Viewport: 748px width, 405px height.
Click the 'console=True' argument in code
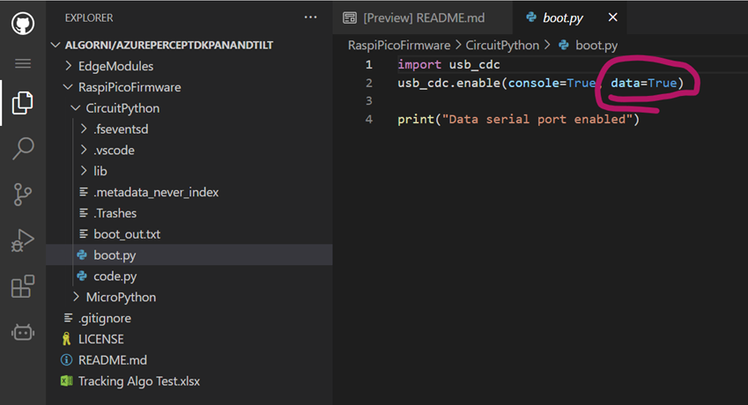551,83
